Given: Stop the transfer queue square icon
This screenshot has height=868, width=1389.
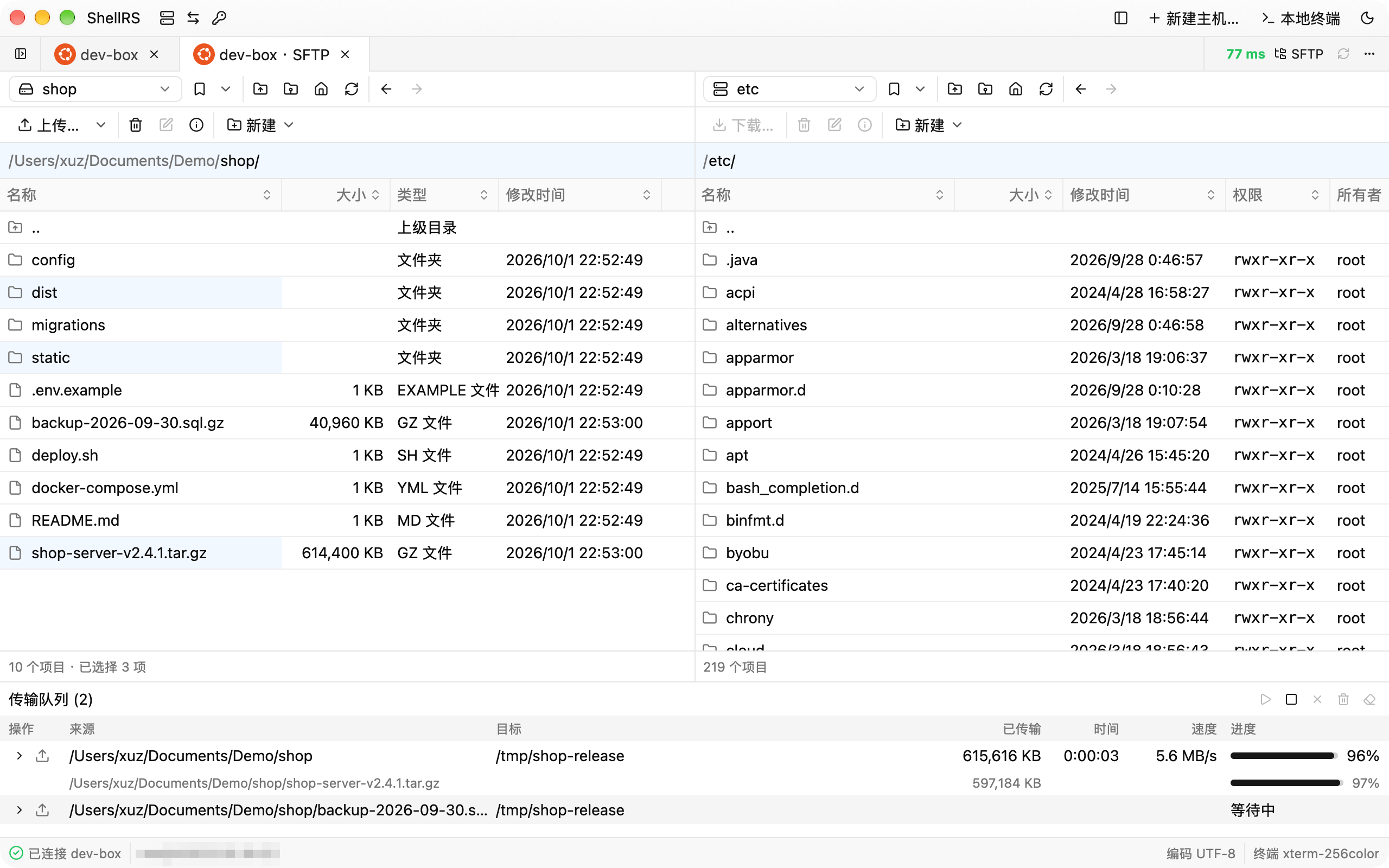Looking at the screenshot, I should click(1291, 699).
